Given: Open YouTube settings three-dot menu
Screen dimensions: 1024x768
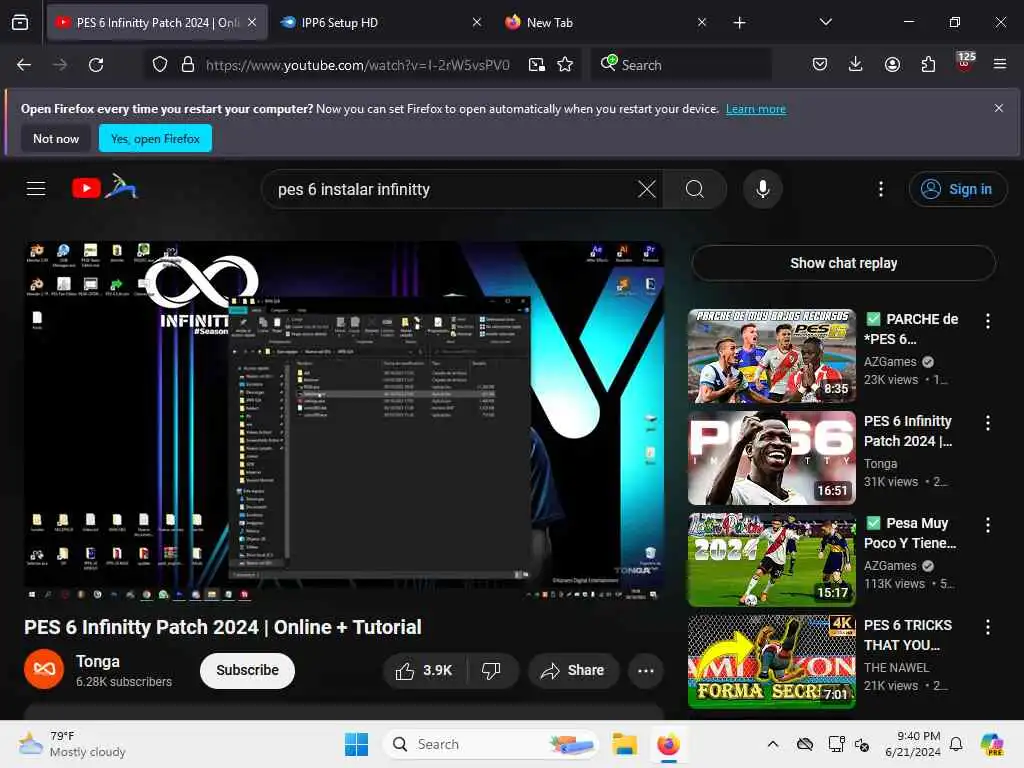Looking at the screenshot, I should click(x=881, y=189).
